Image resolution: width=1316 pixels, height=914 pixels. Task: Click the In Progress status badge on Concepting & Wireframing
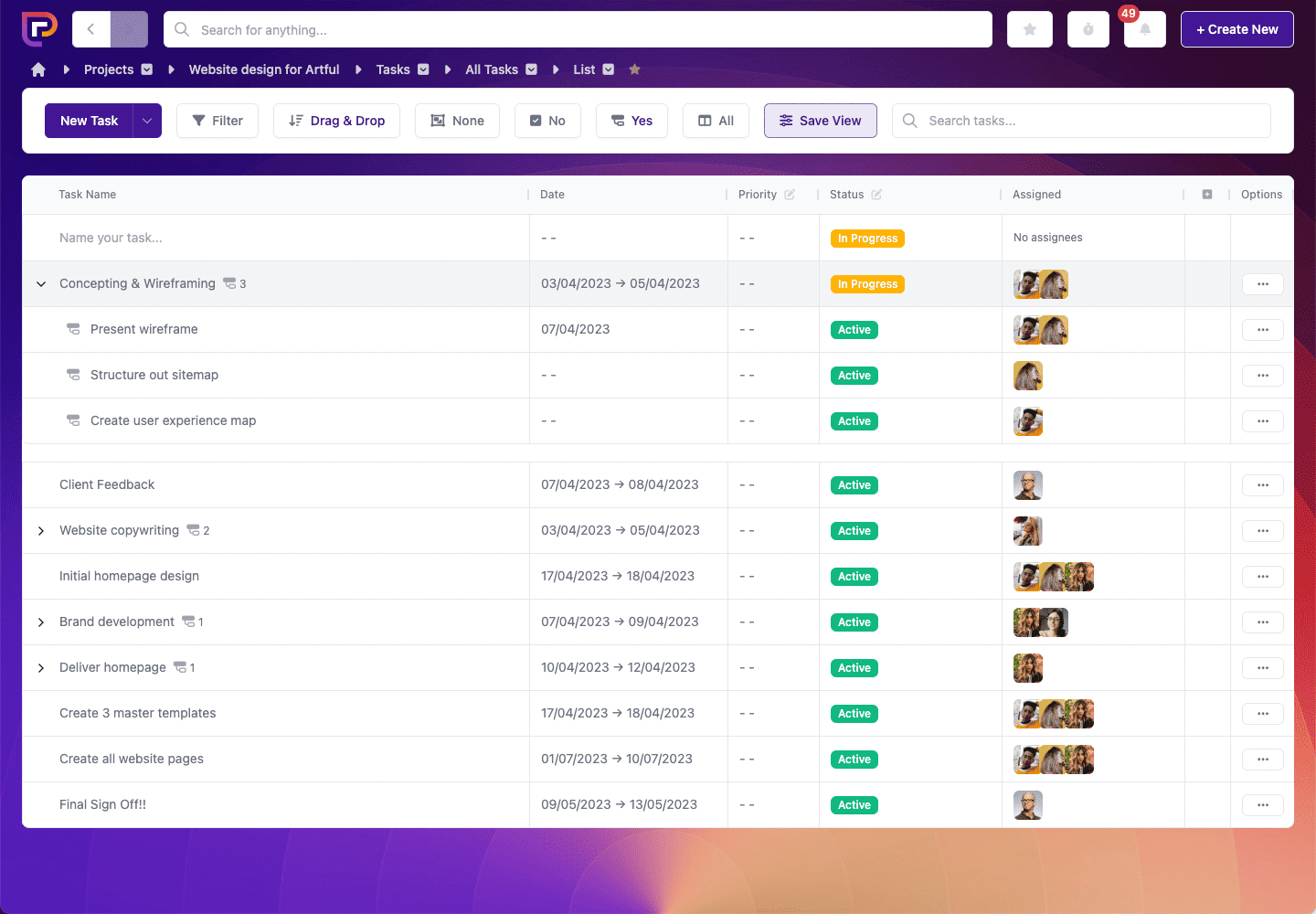pos(866,283)
